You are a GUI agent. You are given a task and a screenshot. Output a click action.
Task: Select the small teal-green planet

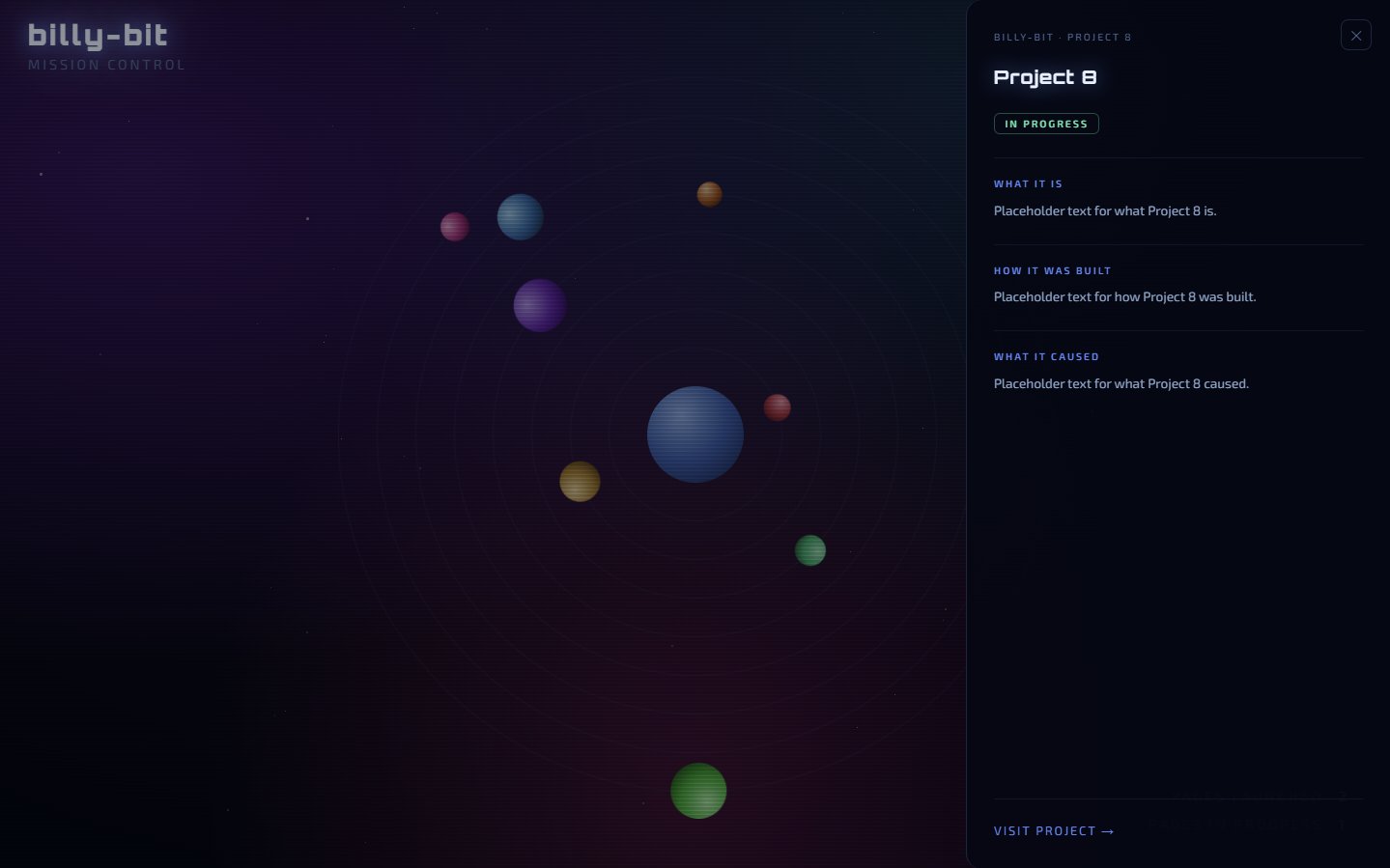(x=810, y=550)
